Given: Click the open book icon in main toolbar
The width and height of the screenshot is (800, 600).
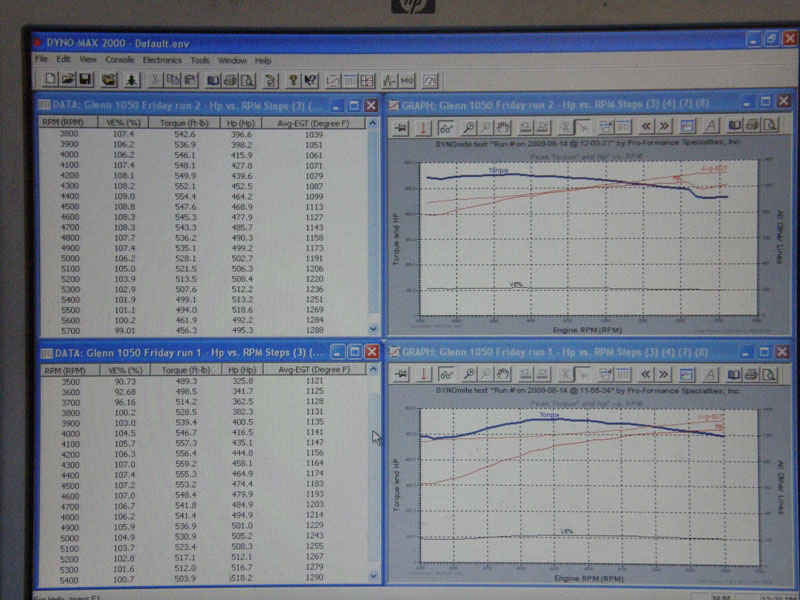Looking at the screenshot, I should tap(213, 80).
